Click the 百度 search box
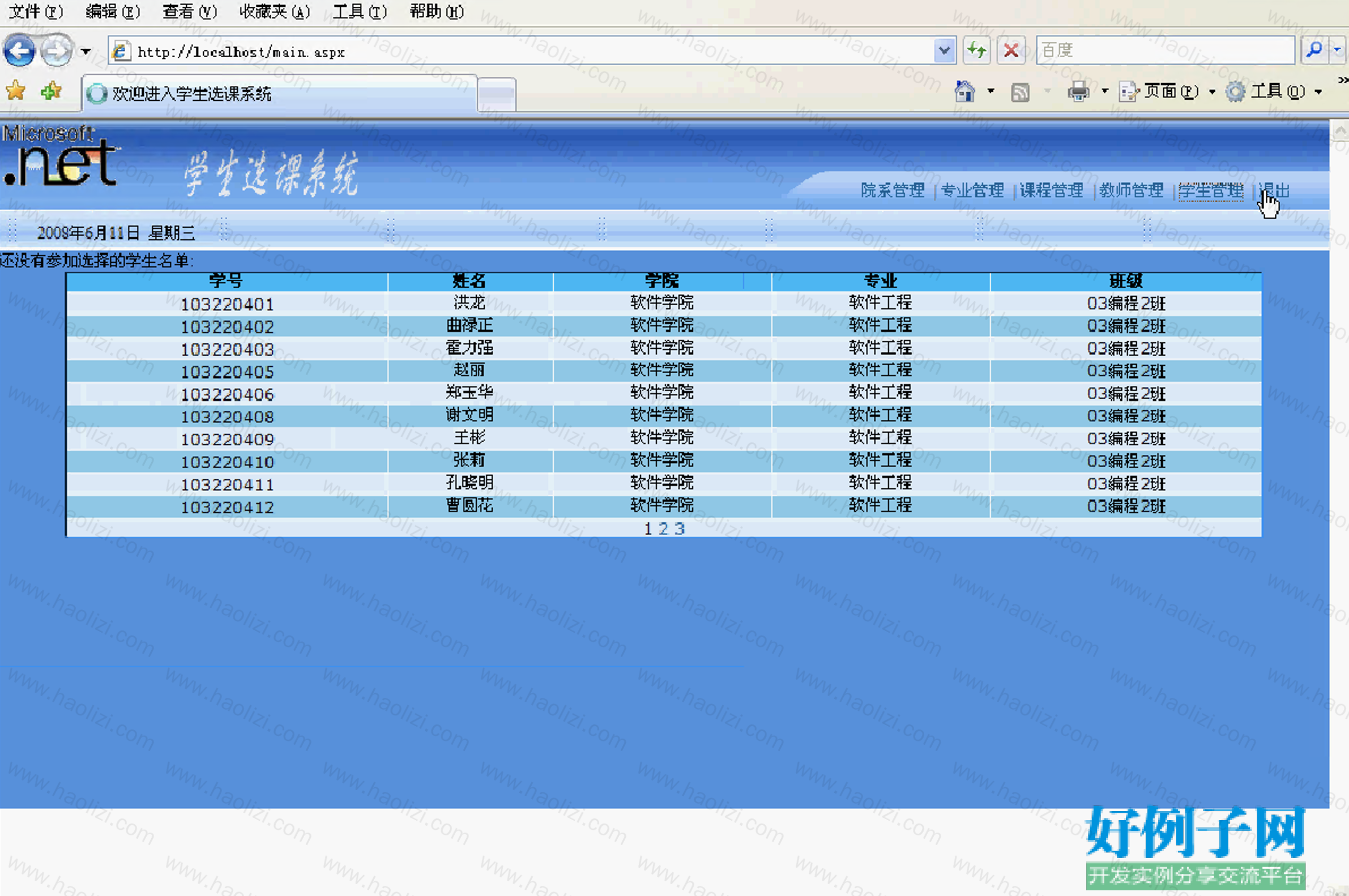The width and height of the screenshot is (1349, 896). coord(1165,50)
